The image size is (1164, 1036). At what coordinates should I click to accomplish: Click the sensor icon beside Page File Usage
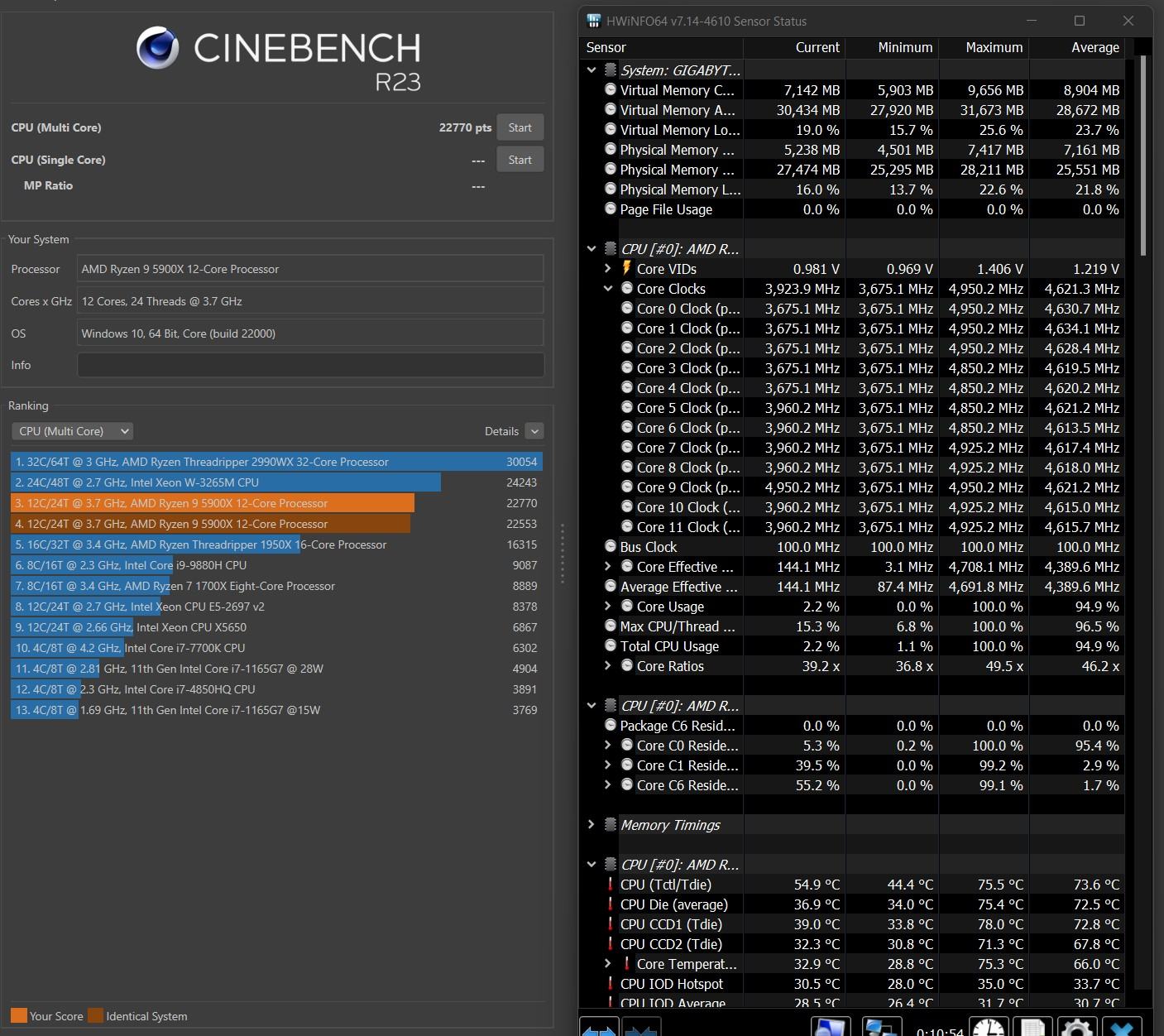pos(611,209)
